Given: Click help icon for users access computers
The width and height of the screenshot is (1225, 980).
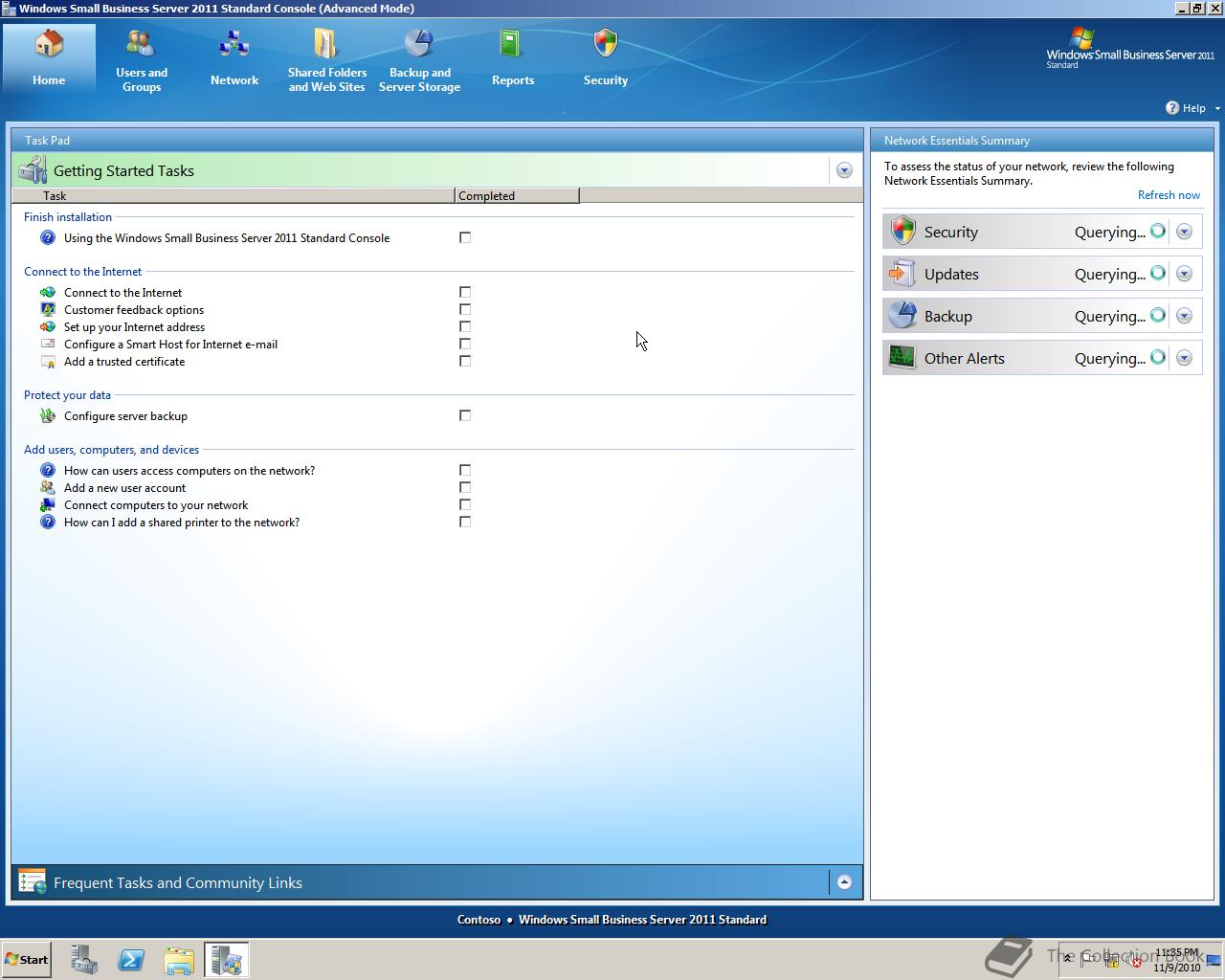Looking at the screenshot, I should [48, 470].
